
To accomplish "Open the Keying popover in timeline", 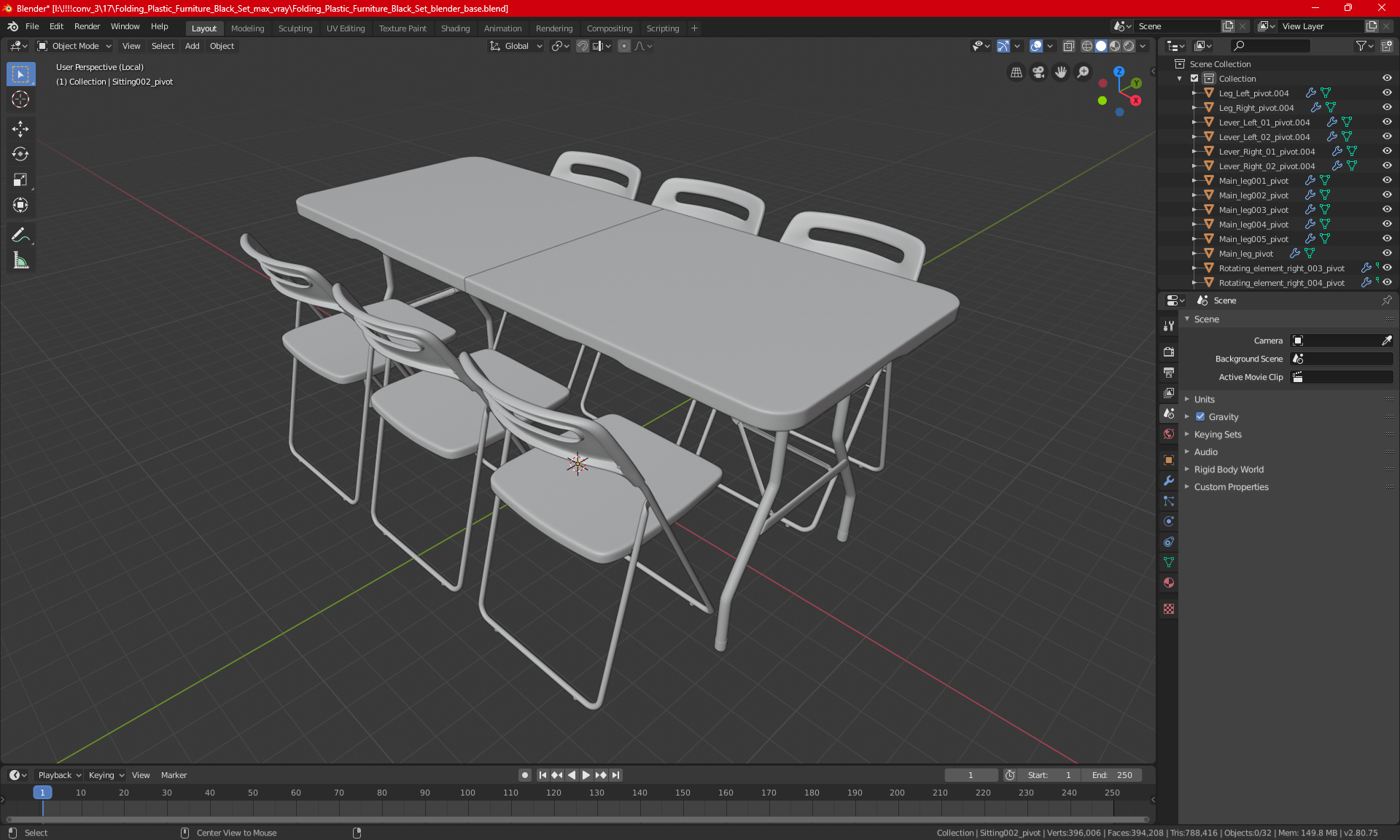I will click(106, 775).
